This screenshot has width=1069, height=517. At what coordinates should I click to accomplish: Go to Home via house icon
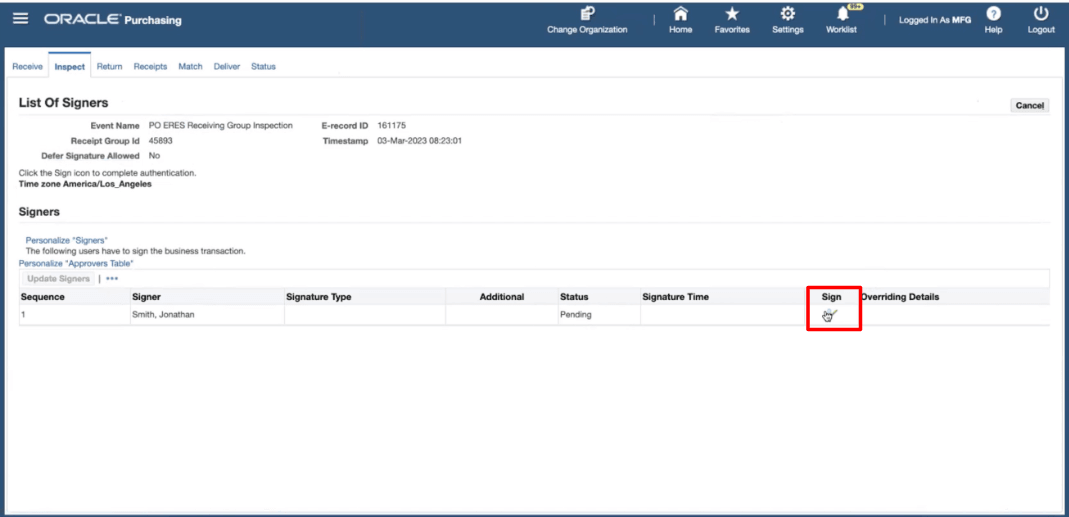pos(680,14)
